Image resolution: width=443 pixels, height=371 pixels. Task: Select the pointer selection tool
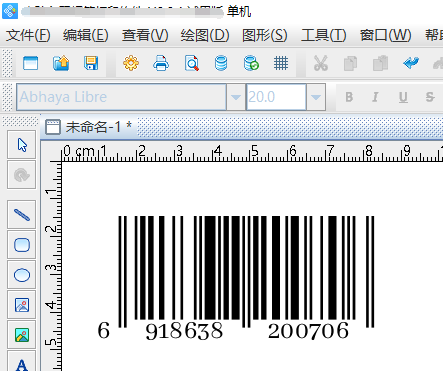pos(22,145)
